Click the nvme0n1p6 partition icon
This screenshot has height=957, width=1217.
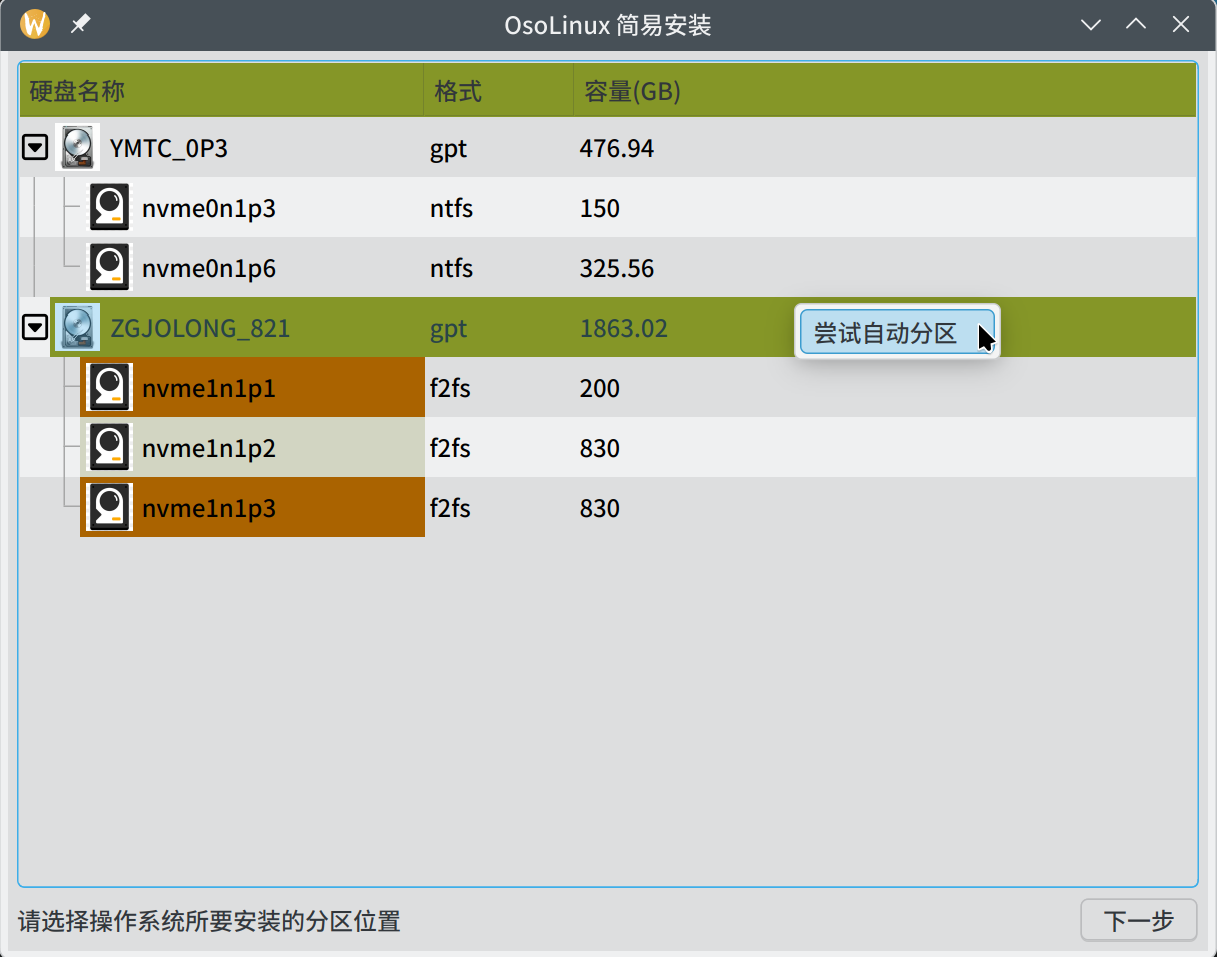[109, 268]
